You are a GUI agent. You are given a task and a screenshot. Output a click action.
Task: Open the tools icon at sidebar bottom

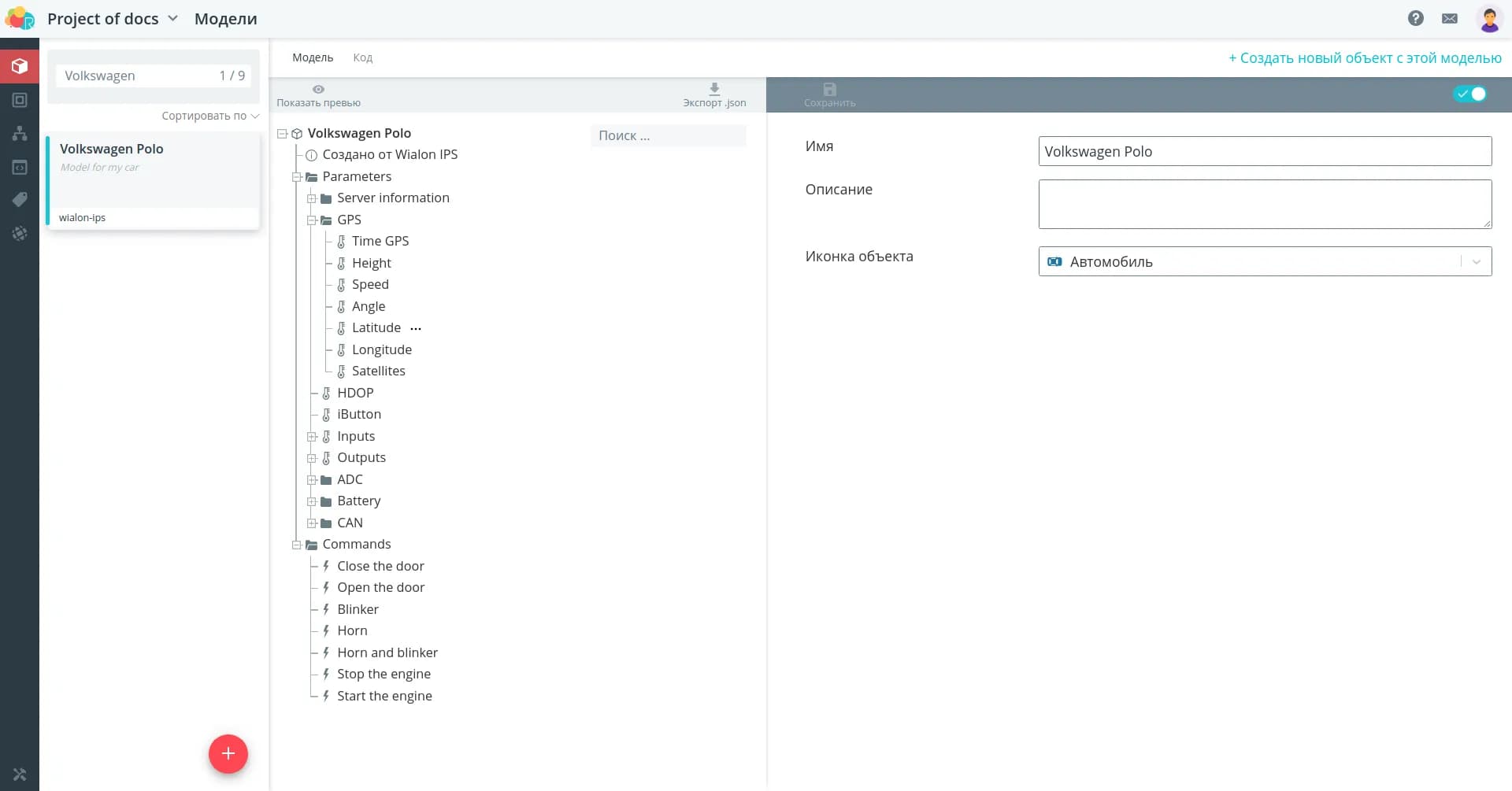point(20,774)
